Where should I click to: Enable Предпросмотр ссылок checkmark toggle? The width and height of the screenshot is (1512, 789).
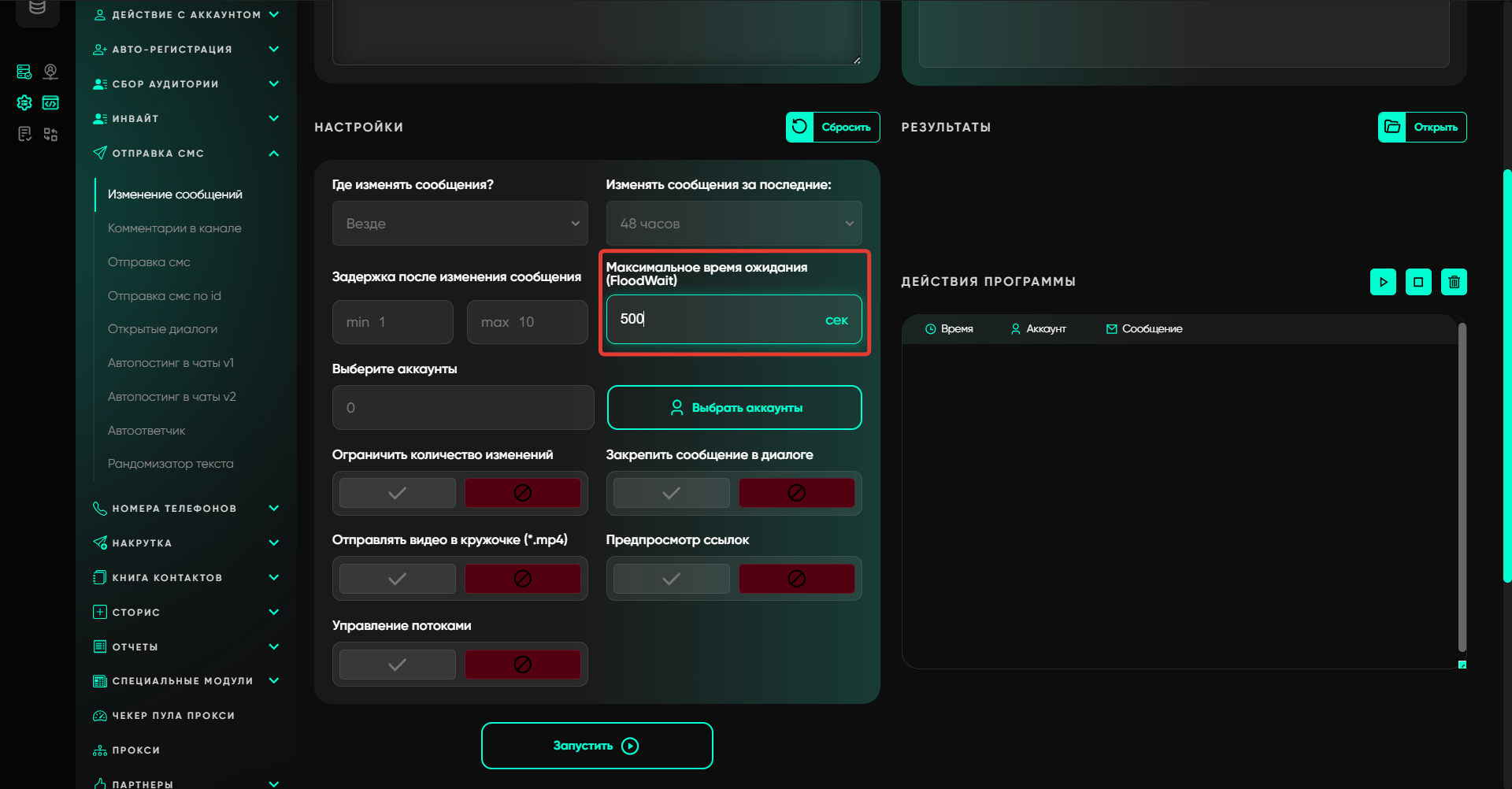(x=671, y=579)
